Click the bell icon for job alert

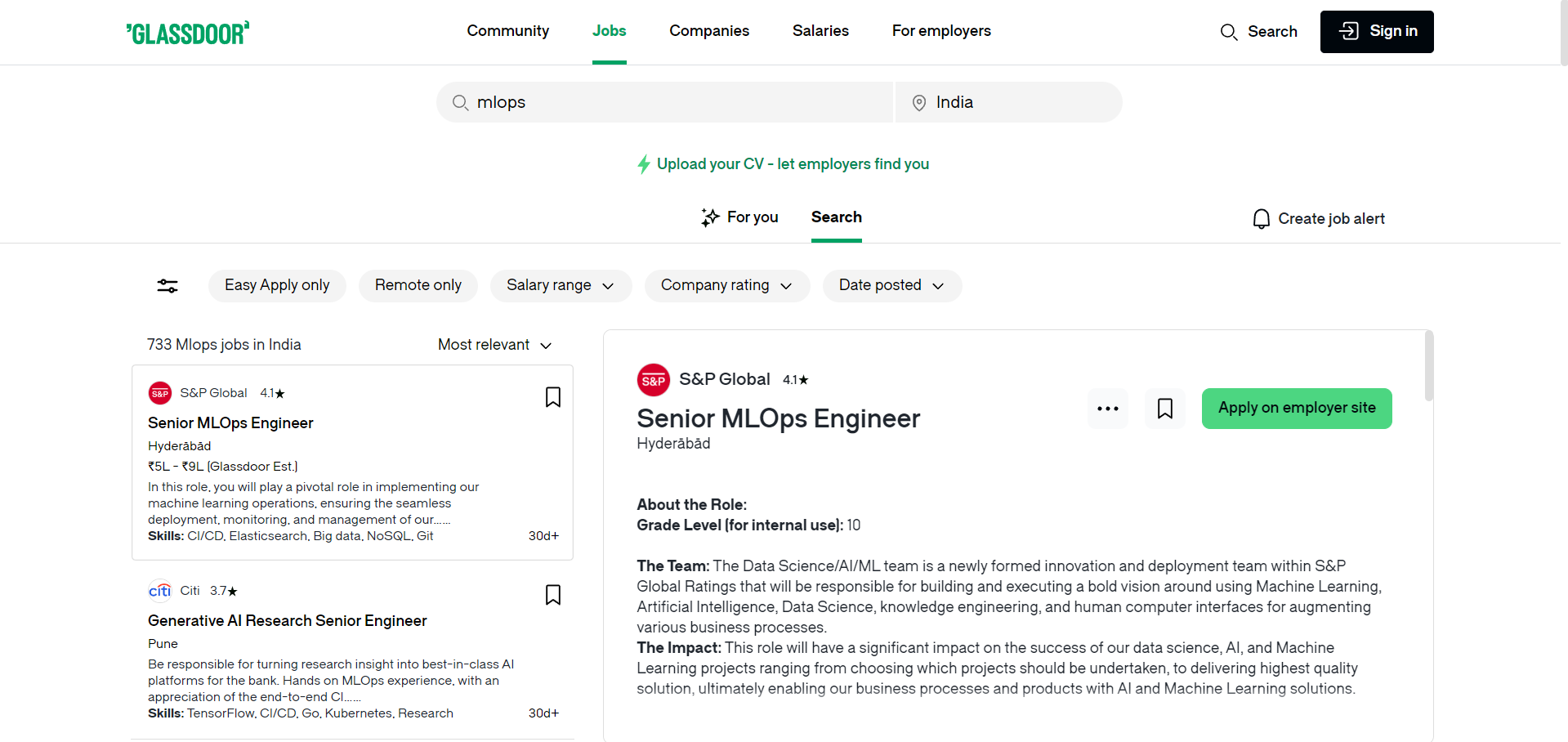tap(1262, 218)
